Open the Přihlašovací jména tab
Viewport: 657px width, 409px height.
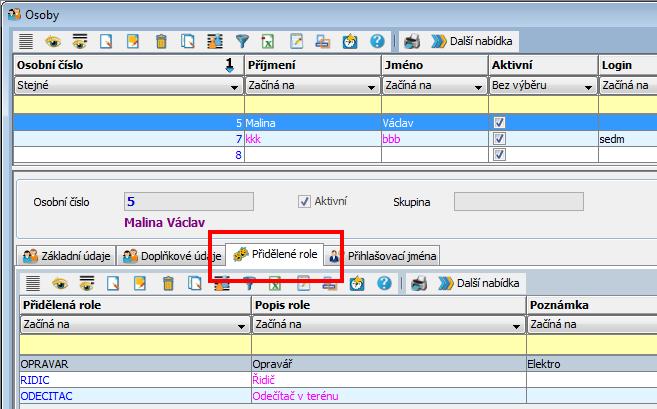pyautogui.click(x=385, y=255)
